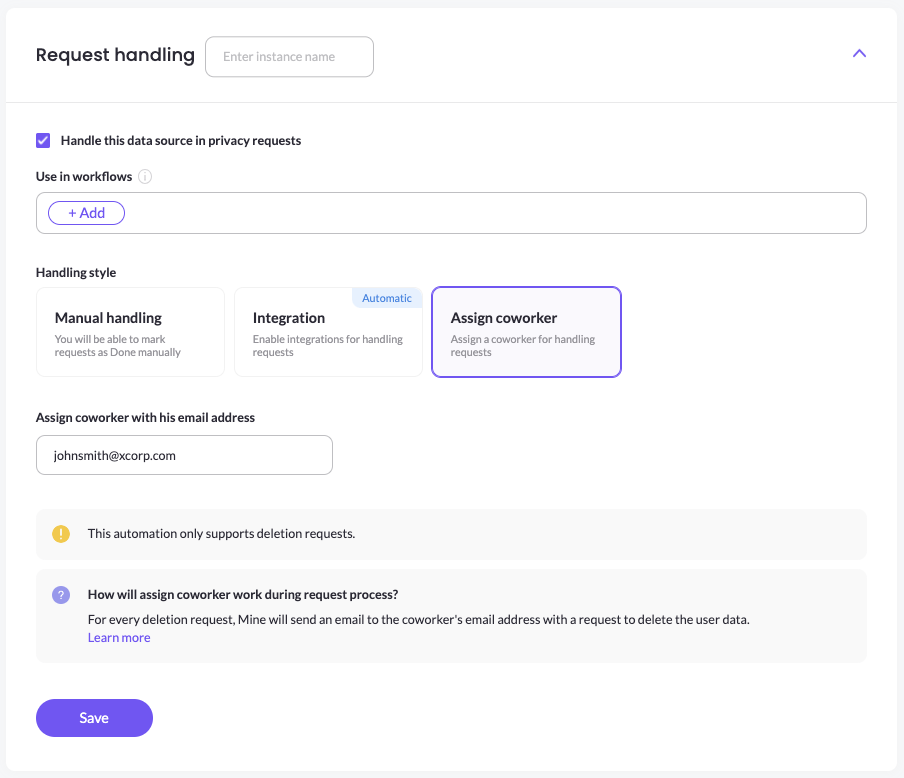The image size is (904, 778).
Task: Disable handling this data source in privacy requests
Action: click(x=43, y=140)
